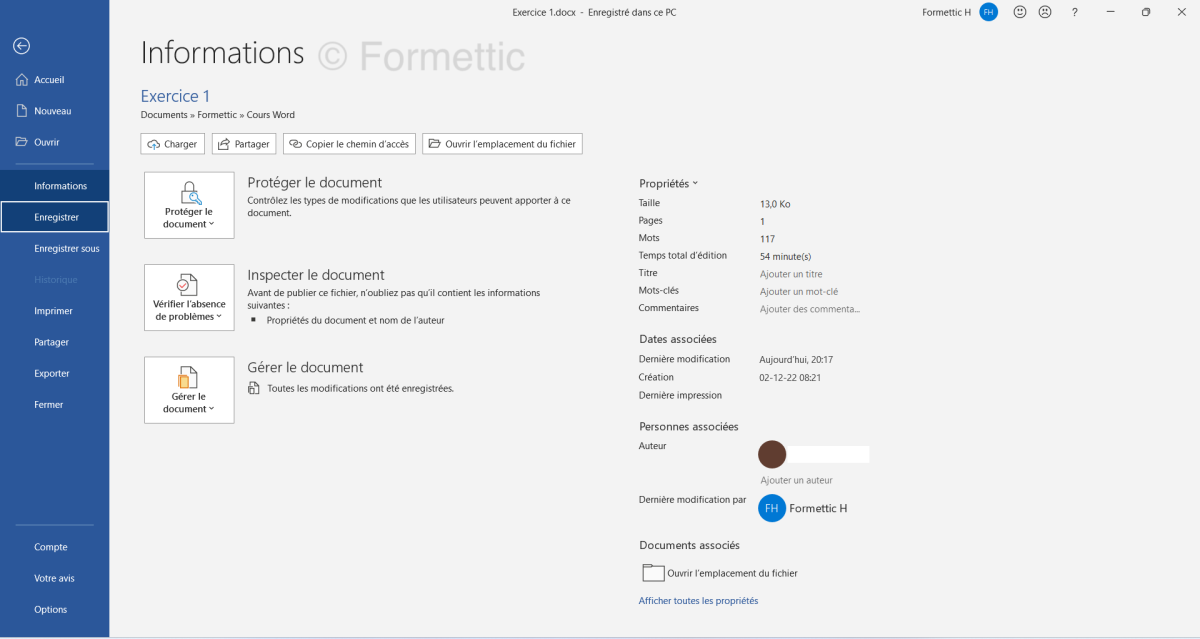
Task: Click the smiley face feedback icon
Action: pyautogui.click(x=1020, y=12)
